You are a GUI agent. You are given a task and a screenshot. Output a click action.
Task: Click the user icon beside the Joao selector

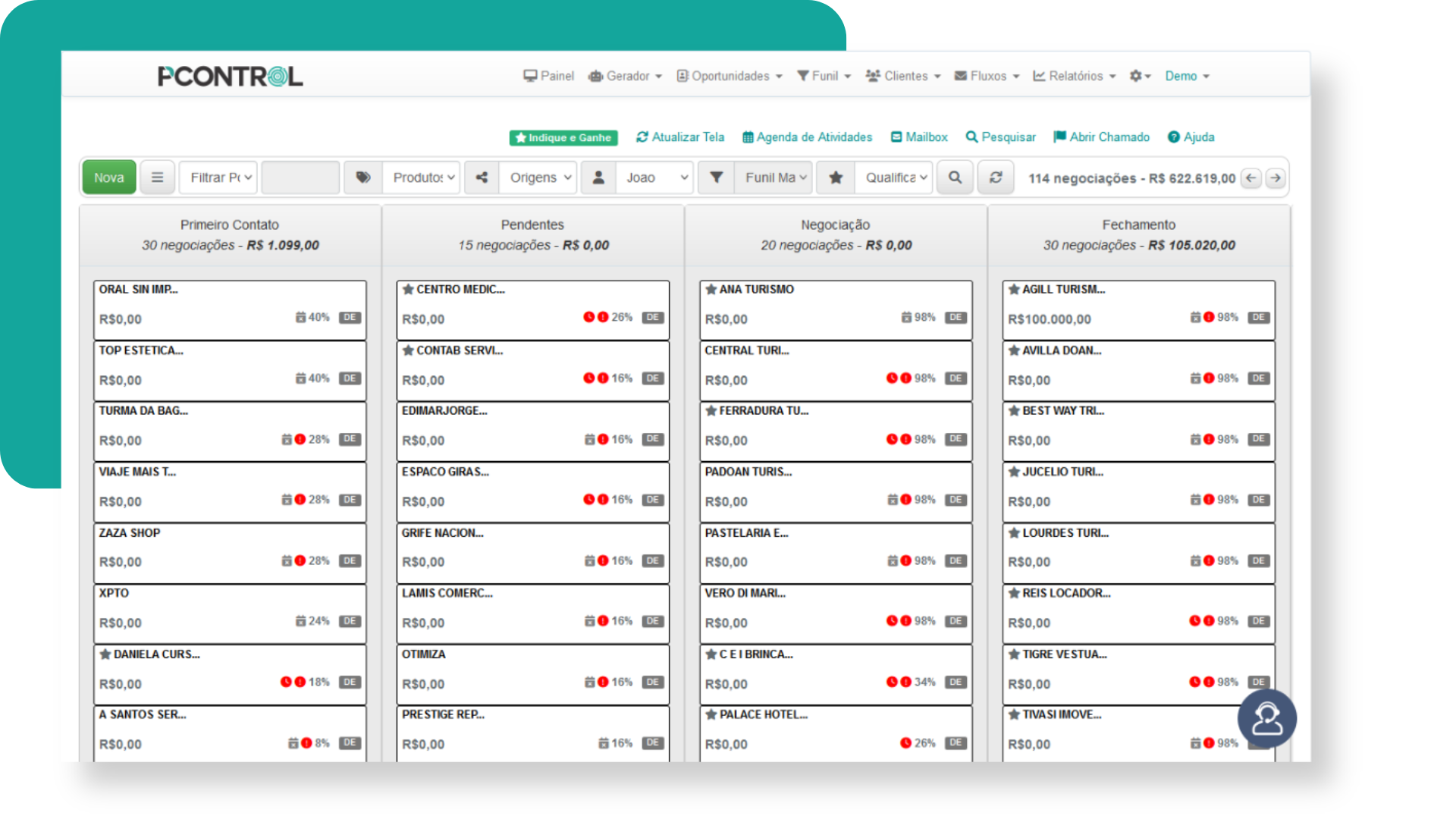point(598,177)
